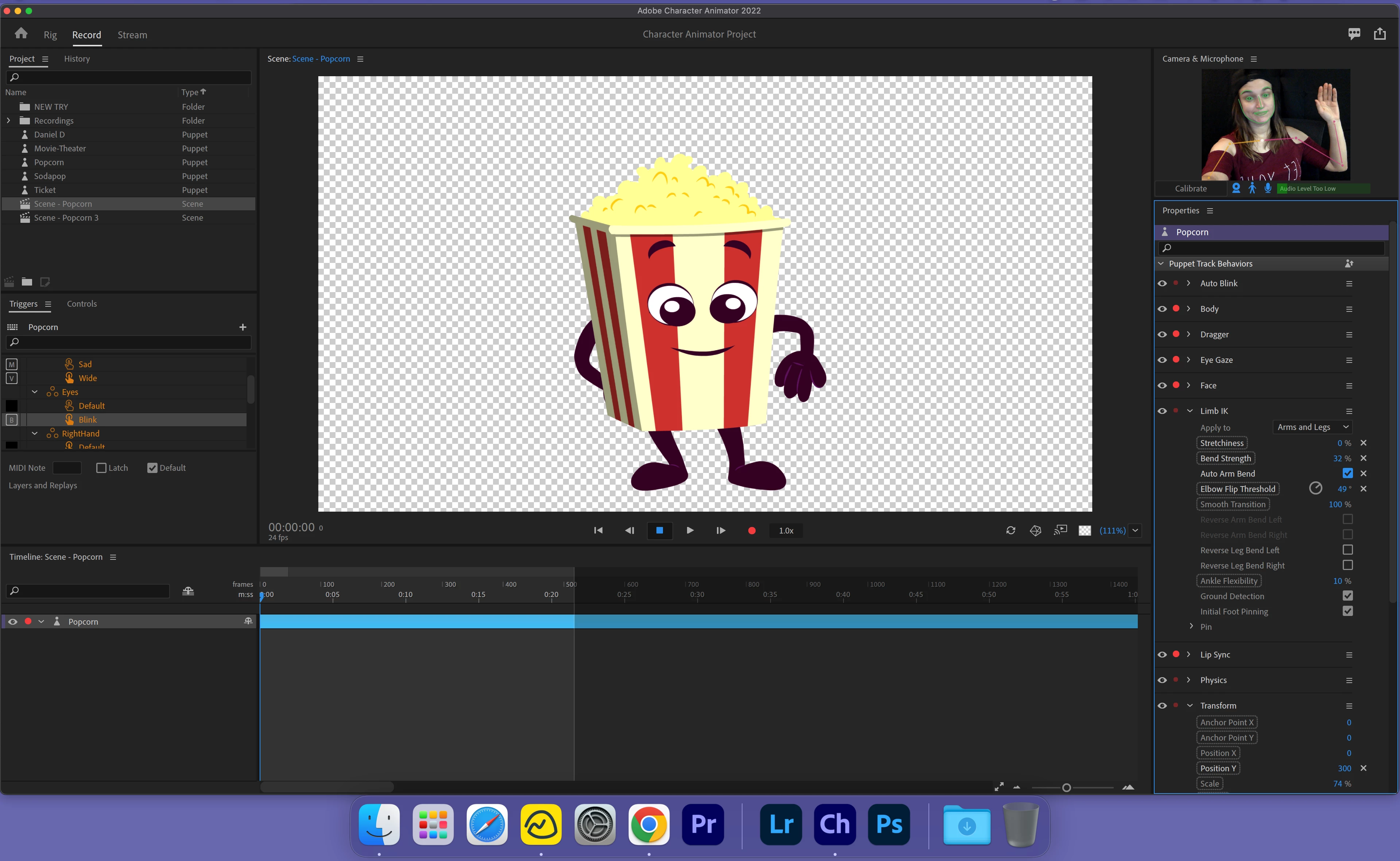This screenshot has width=1400, height=861.
Task: Click the share/export icon
Action: click(1380, 34)
